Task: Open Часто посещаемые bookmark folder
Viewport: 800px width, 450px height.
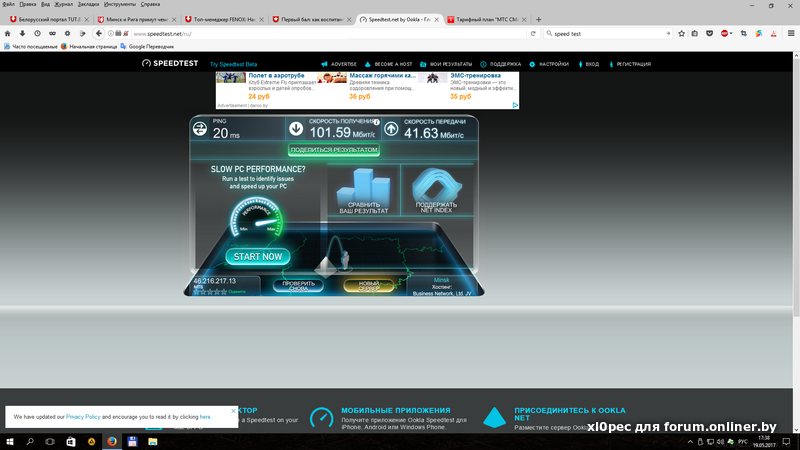Action: coord(31,46)
